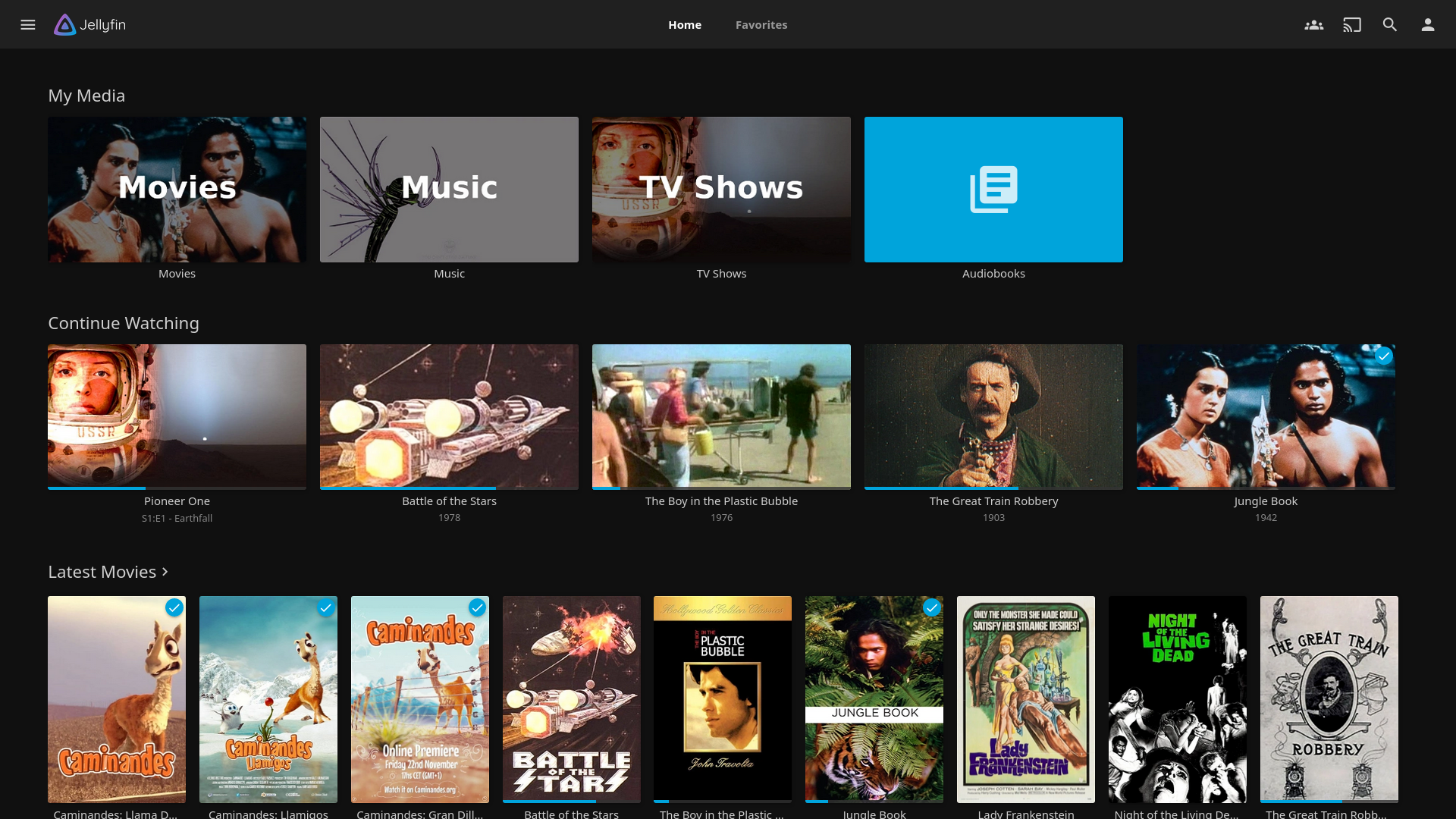Select the Home navigation tab
This screenshot has height=819, width=1456.
[x=684, y=24]
